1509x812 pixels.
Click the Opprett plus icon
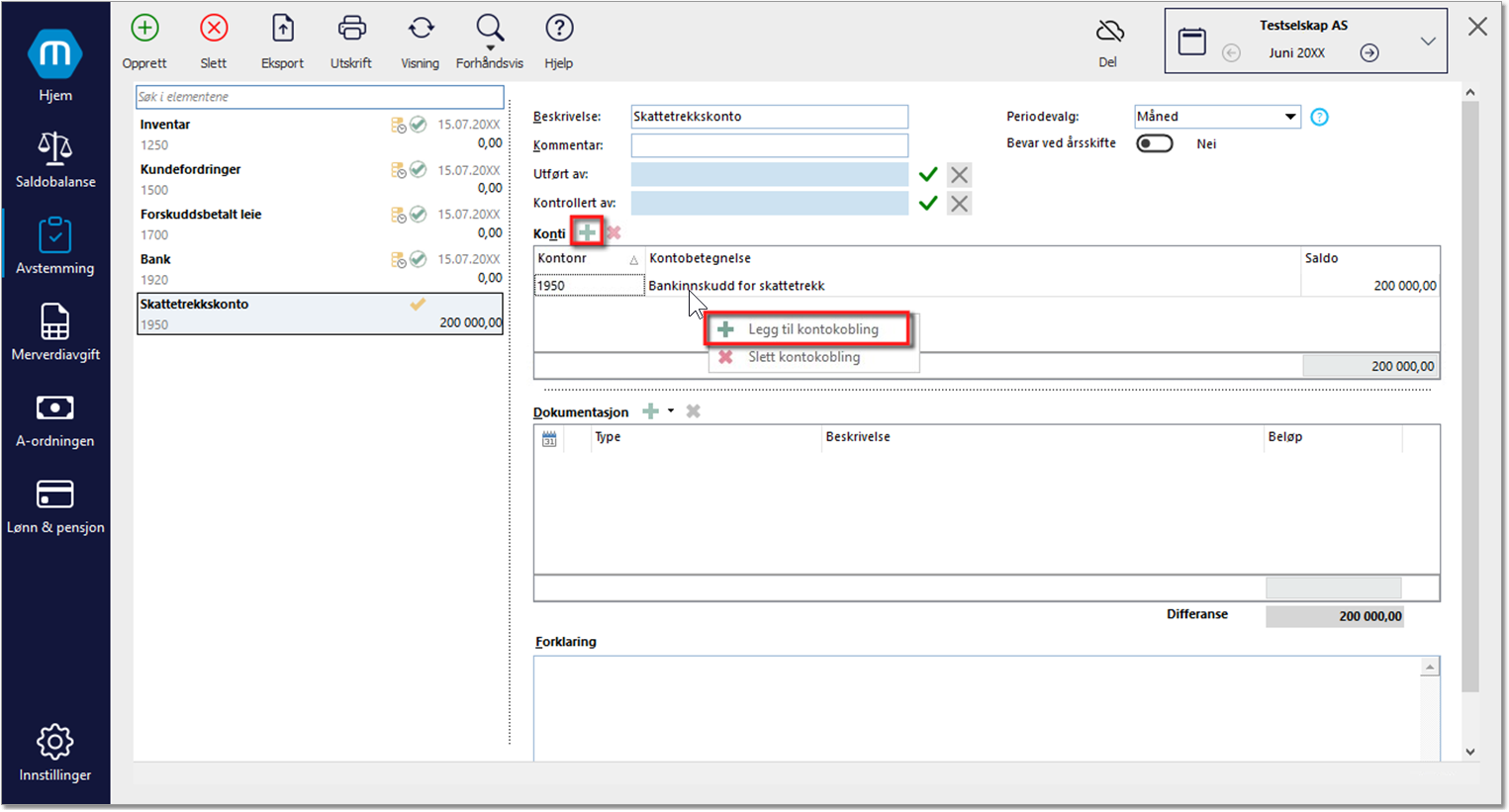[145, 29]
